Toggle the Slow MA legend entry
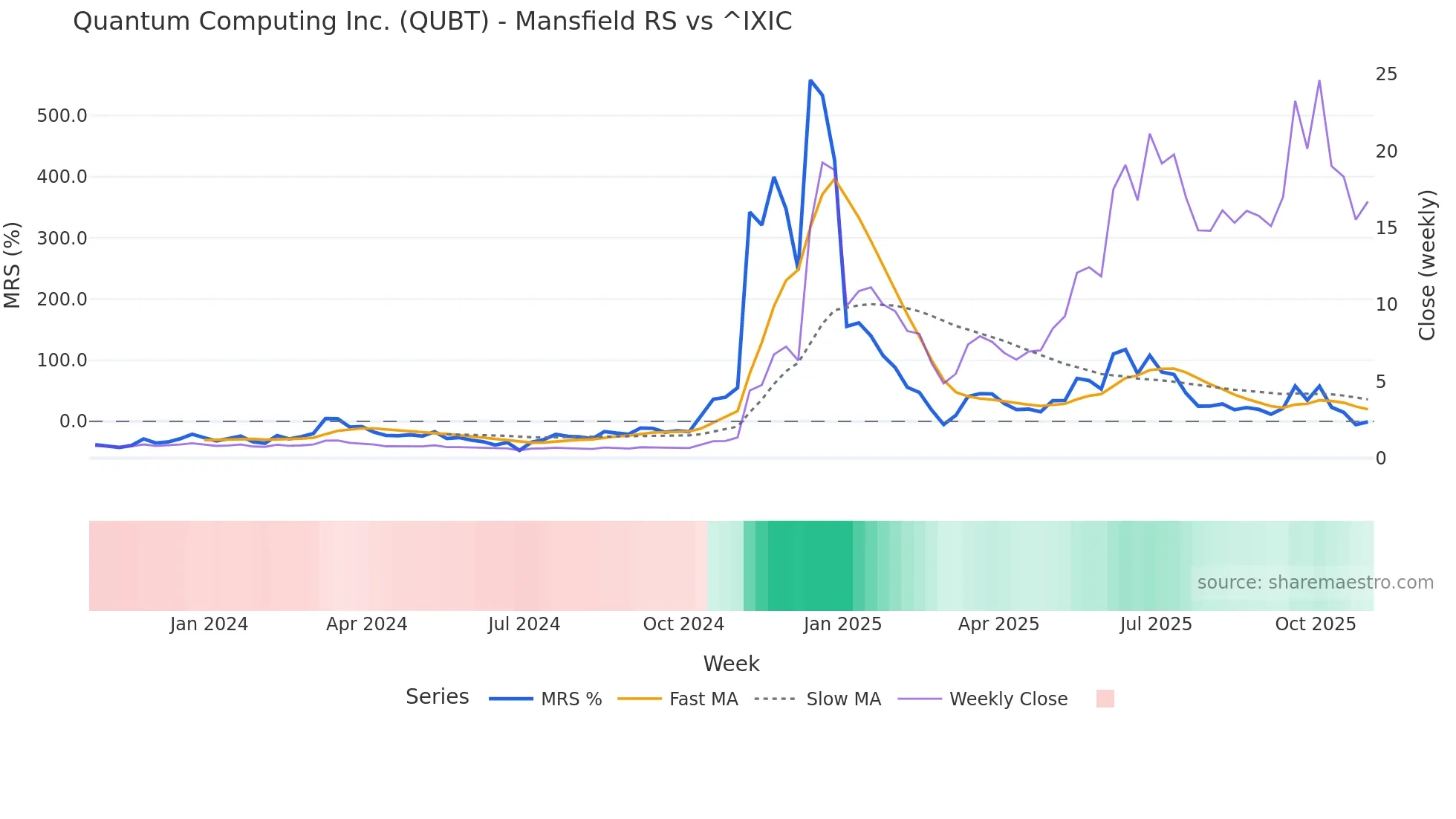 (x=817, y=699)
